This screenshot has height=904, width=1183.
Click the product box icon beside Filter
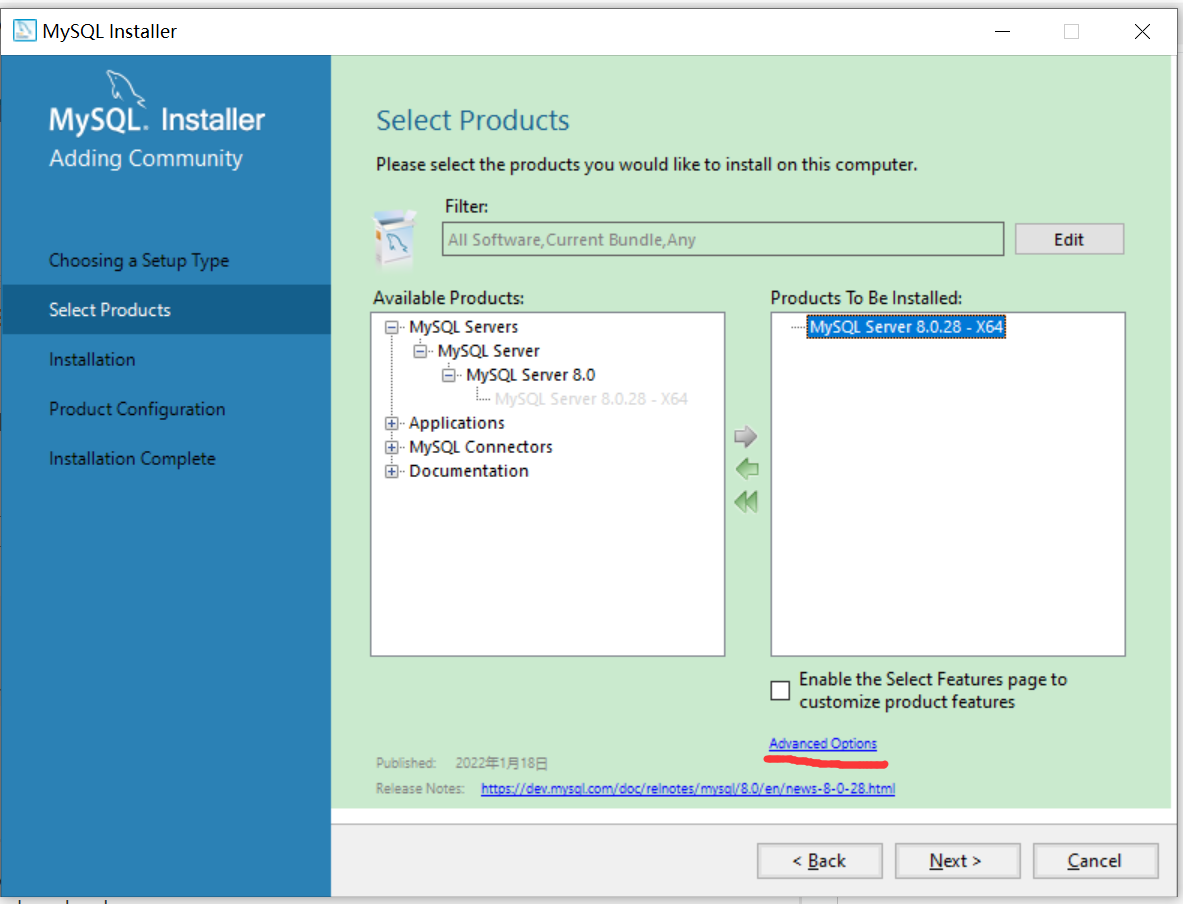[394, 238]
